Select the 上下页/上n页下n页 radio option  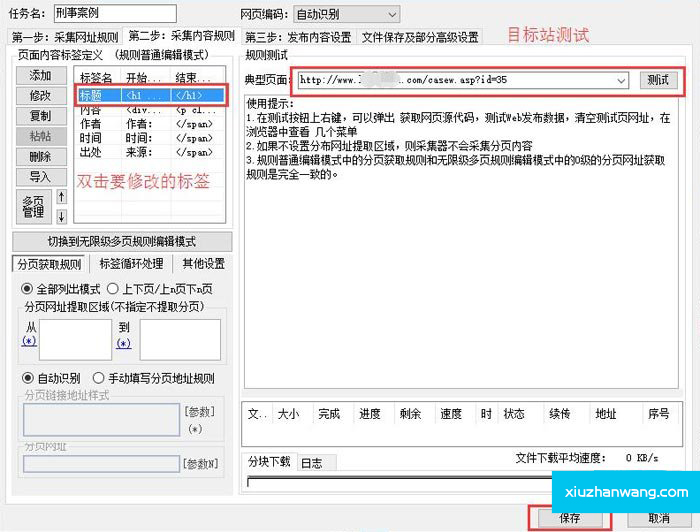(x=112, y=288)
